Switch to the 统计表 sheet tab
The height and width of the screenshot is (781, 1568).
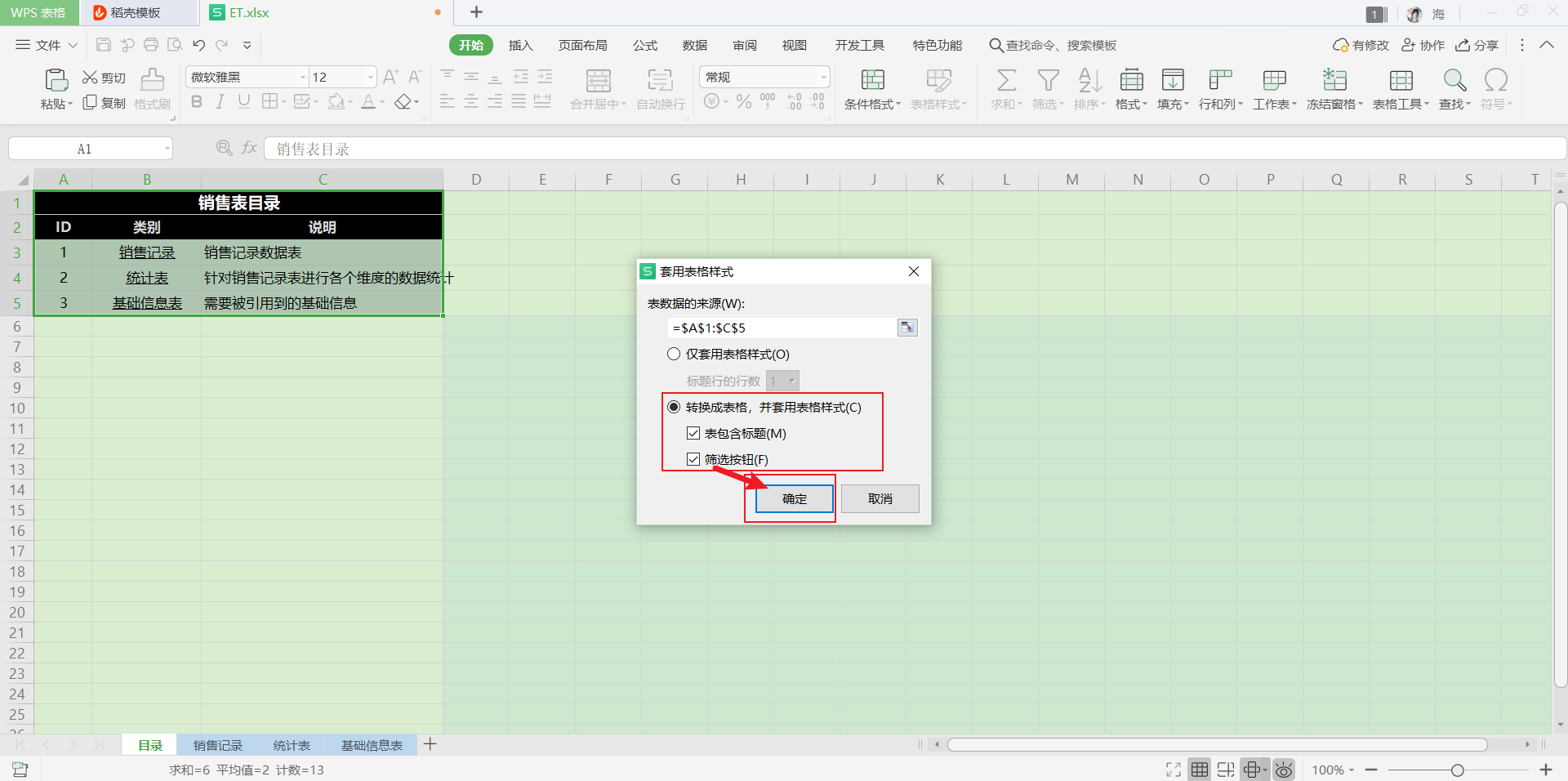tap(292, 745)
